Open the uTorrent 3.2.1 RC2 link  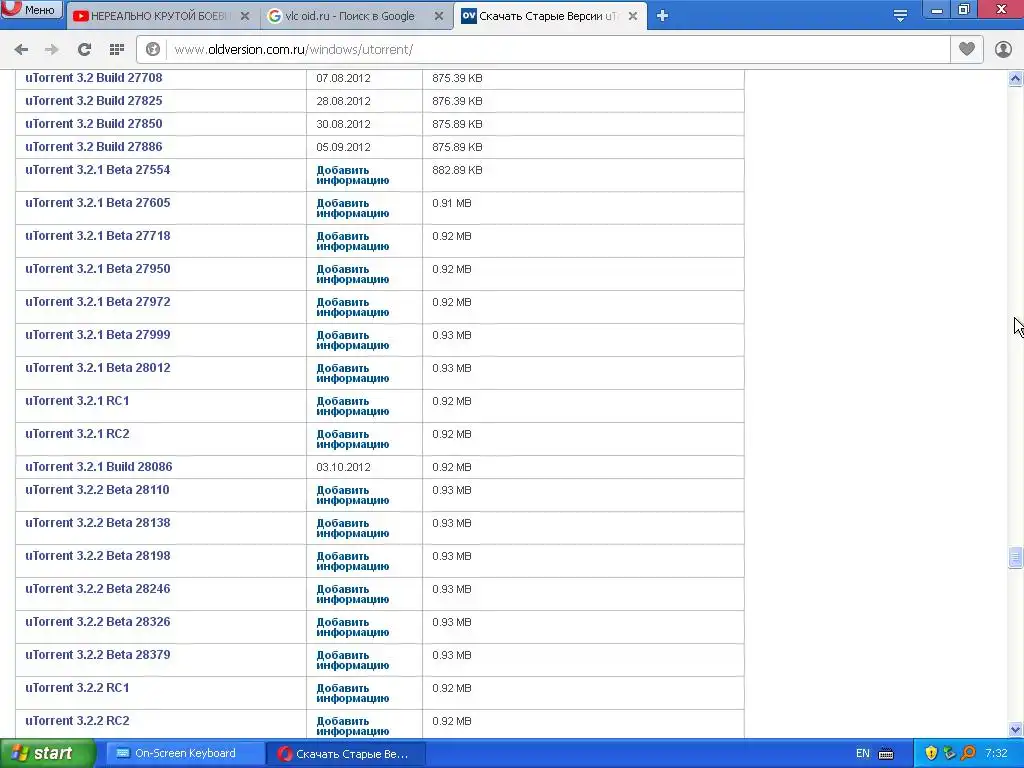[77, 434]
